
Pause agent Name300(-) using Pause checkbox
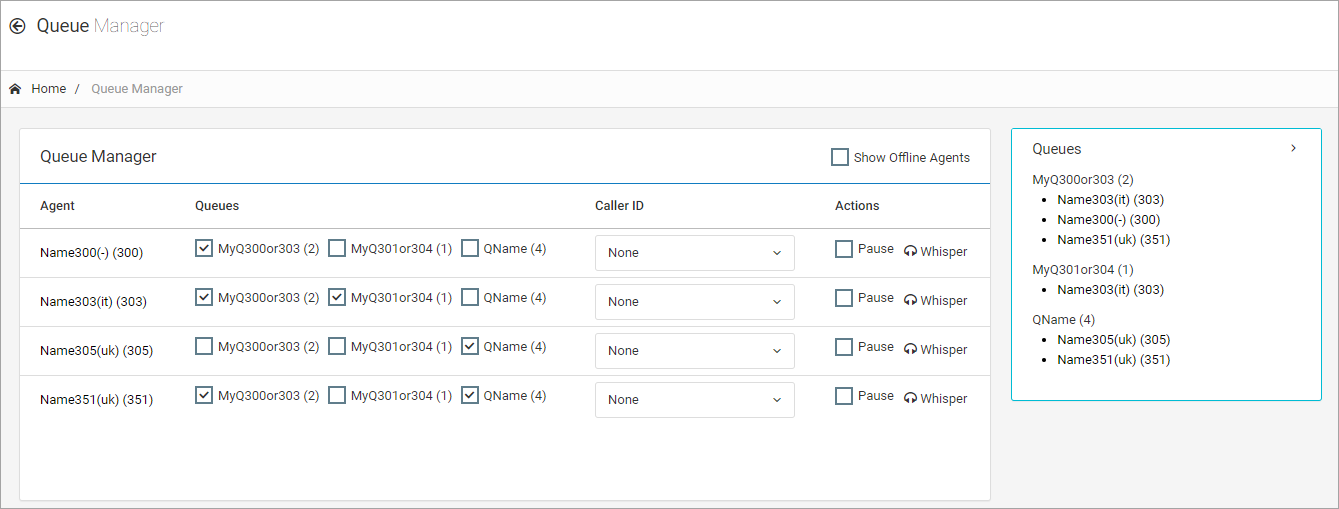click(844, 249)
